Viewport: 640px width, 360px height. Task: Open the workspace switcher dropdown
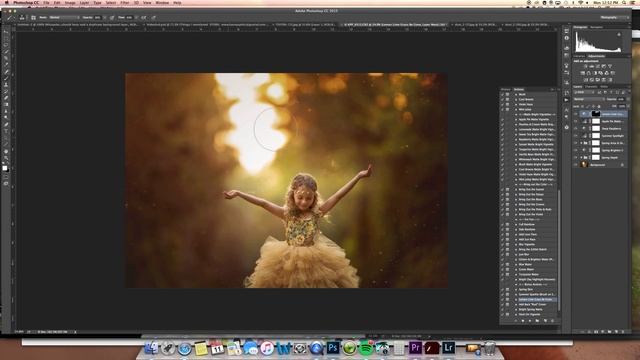(614, 18)
